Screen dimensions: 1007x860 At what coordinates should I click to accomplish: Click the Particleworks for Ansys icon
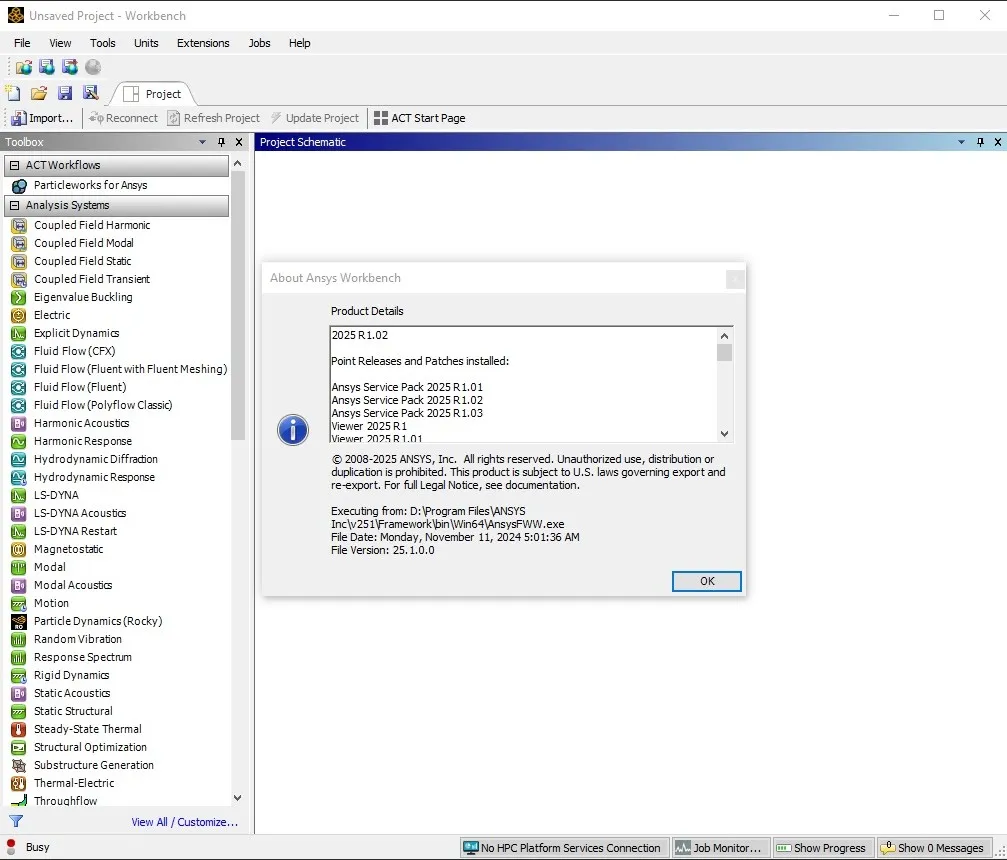(19, 186)
